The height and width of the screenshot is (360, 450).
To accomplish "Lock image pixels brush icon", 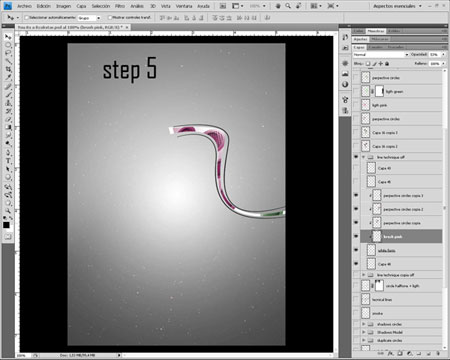I will click(x=374, y=63).
